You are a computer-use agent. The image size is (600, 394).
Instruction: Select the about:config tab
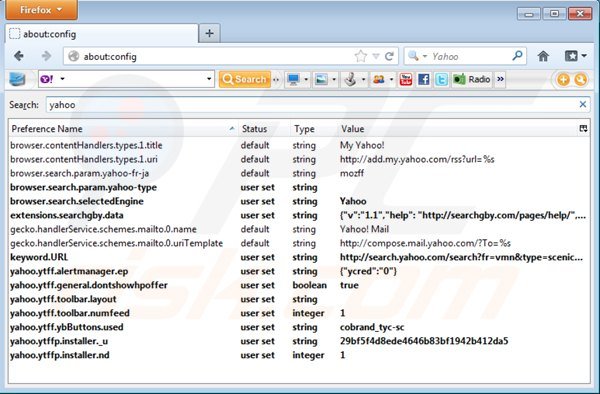tap(102, 34)
